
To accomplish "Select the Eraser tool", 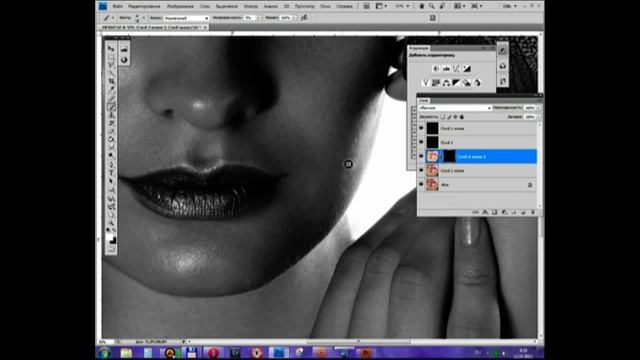I will (x=111, y=131).
